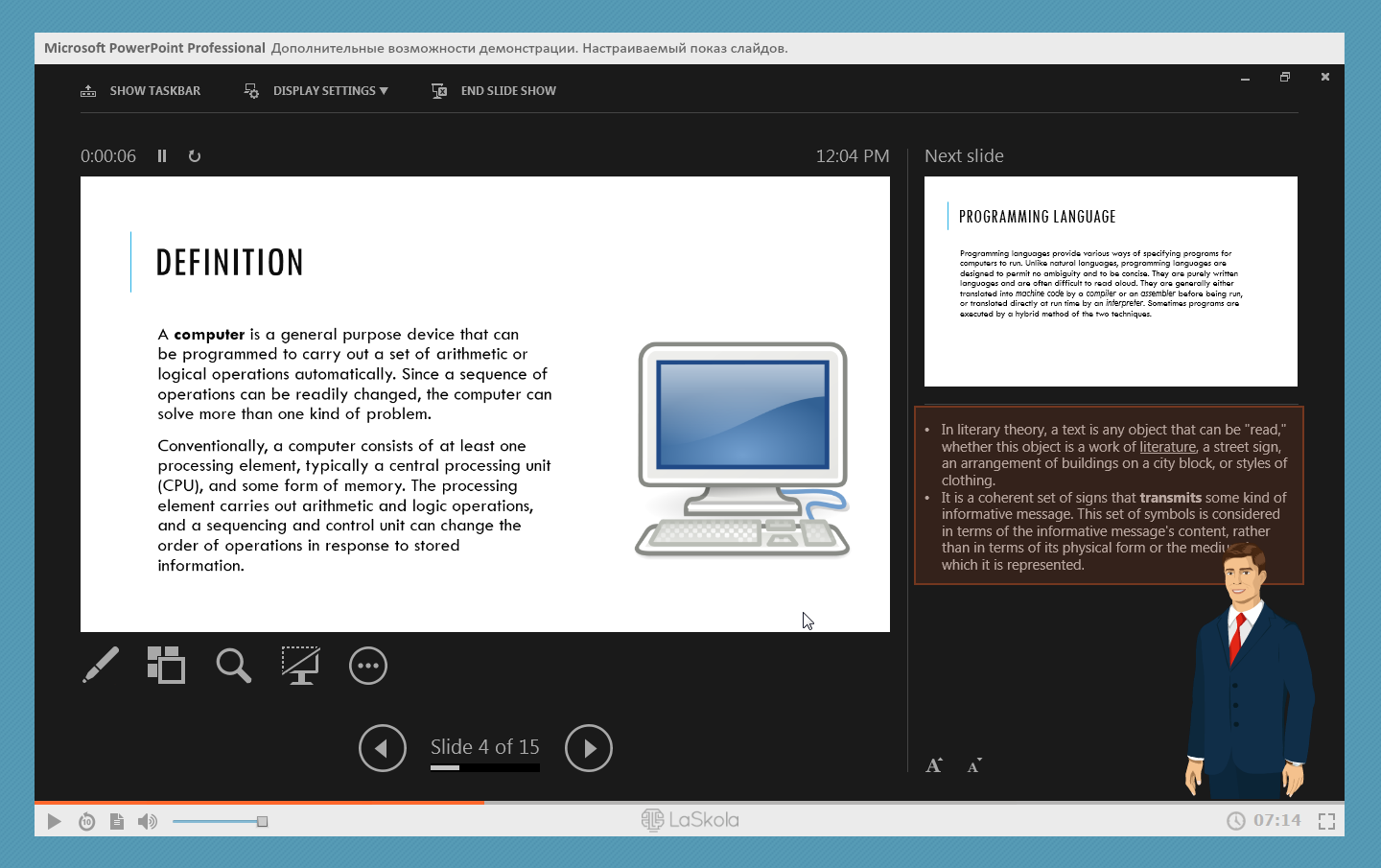Restart the slide timer
The height and width of the screenshot is (868, 1381).
195,156
